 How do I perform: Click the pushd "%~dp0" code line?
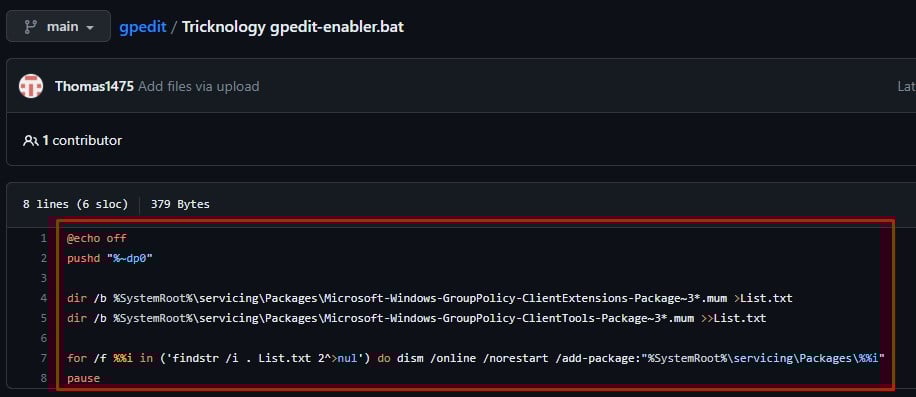[x=110, y=258]
